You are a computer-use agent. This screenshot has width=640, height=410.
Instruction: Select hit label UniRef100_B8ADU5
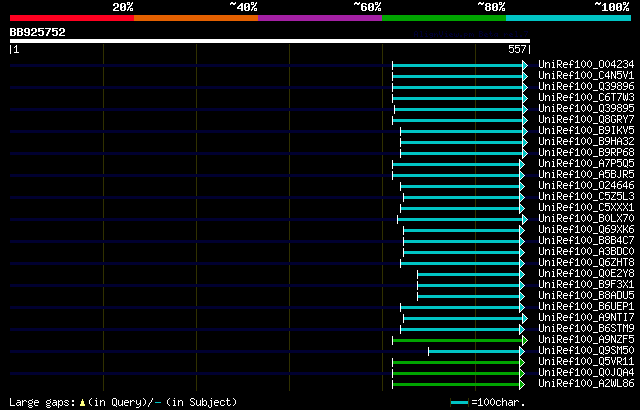(x=586, y=296)
